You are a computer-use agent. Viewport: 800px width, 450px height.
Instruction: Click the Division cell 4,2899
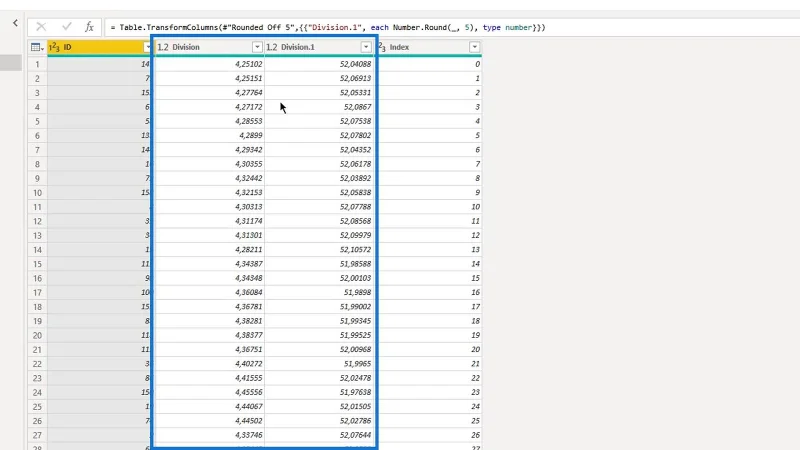[209, 135]
